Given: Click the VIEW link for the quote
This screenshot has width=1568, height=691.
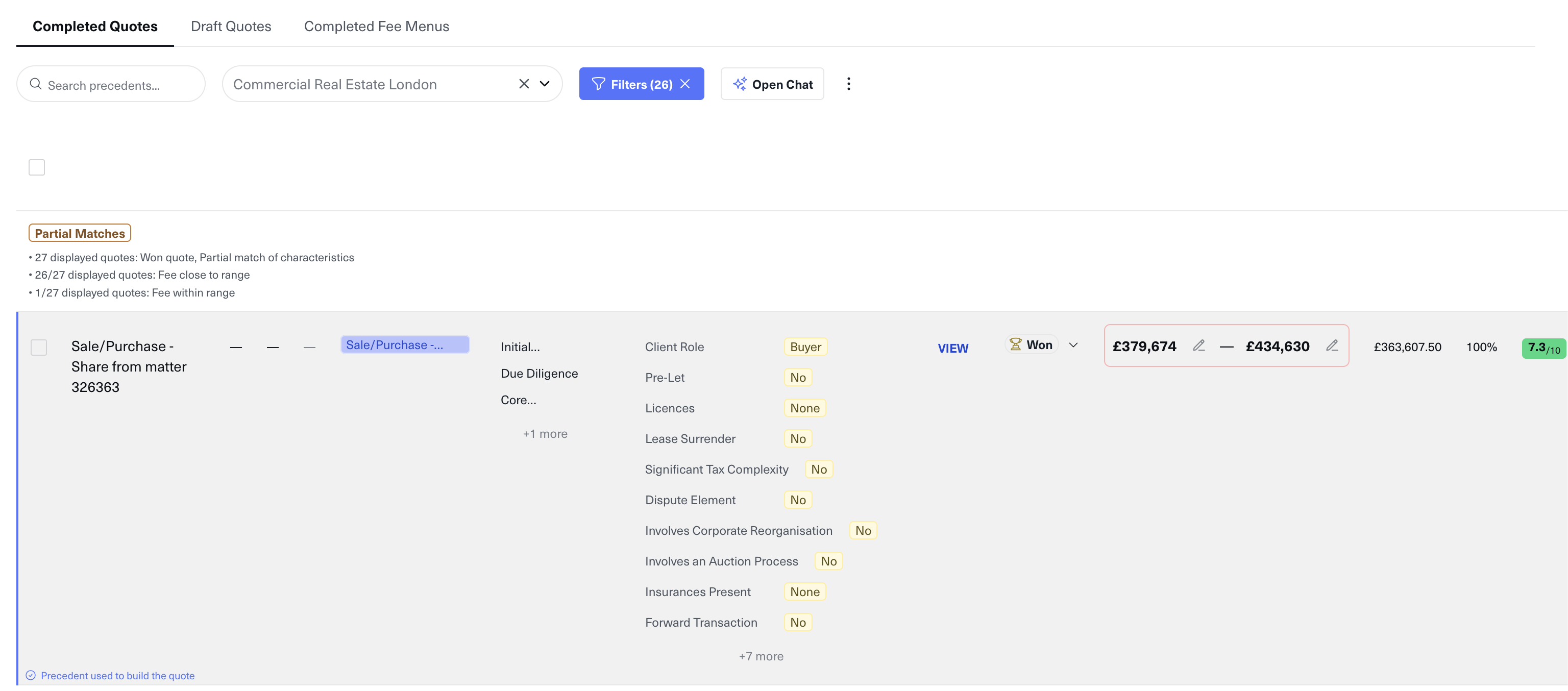Looking at the screenshot, I should pos(952,348).
